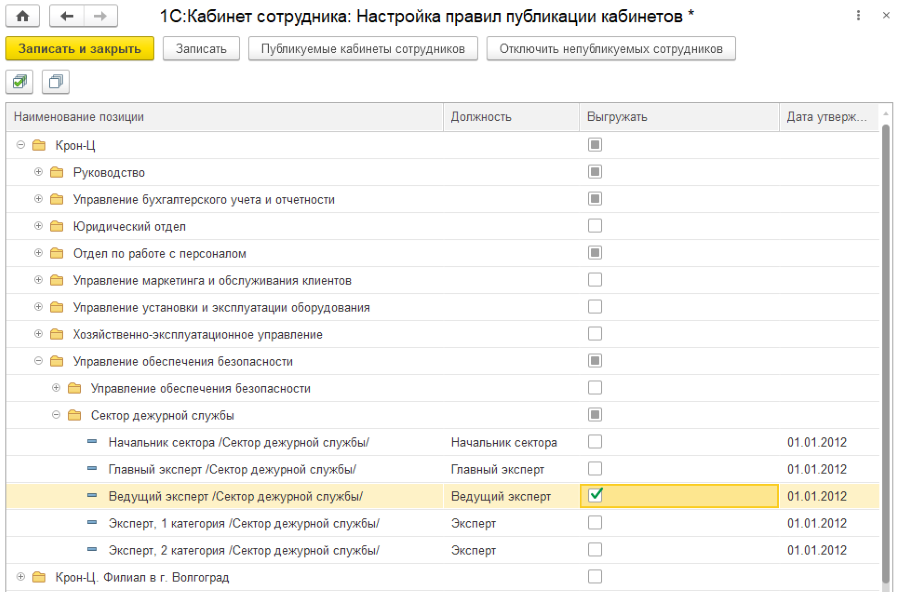Collapse Сектор дежурной службы group

click(x=57, y=415)
